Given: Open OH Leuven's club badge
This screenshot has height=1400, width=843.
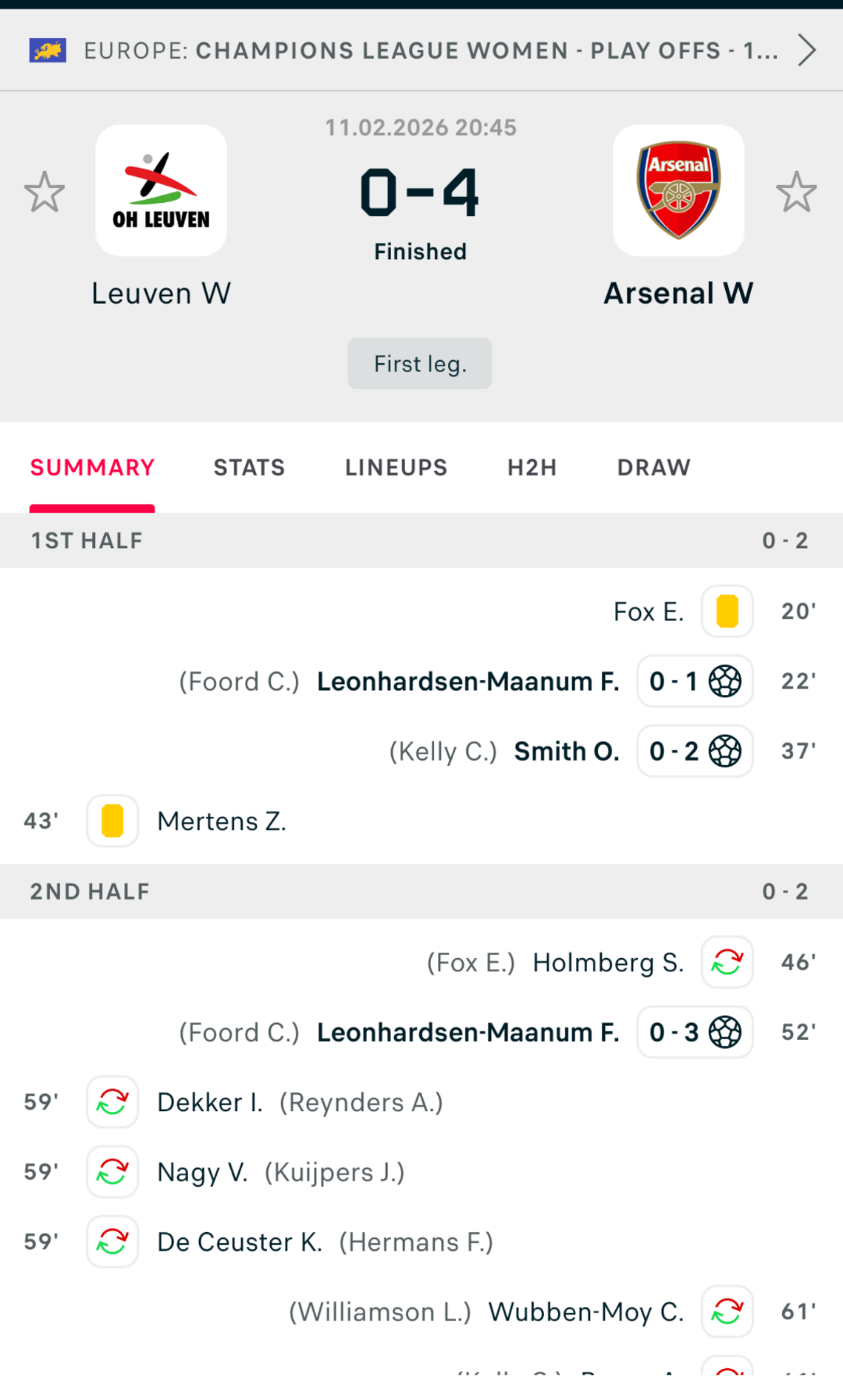Looking at the screenshot, I should (x=161, y=190).
